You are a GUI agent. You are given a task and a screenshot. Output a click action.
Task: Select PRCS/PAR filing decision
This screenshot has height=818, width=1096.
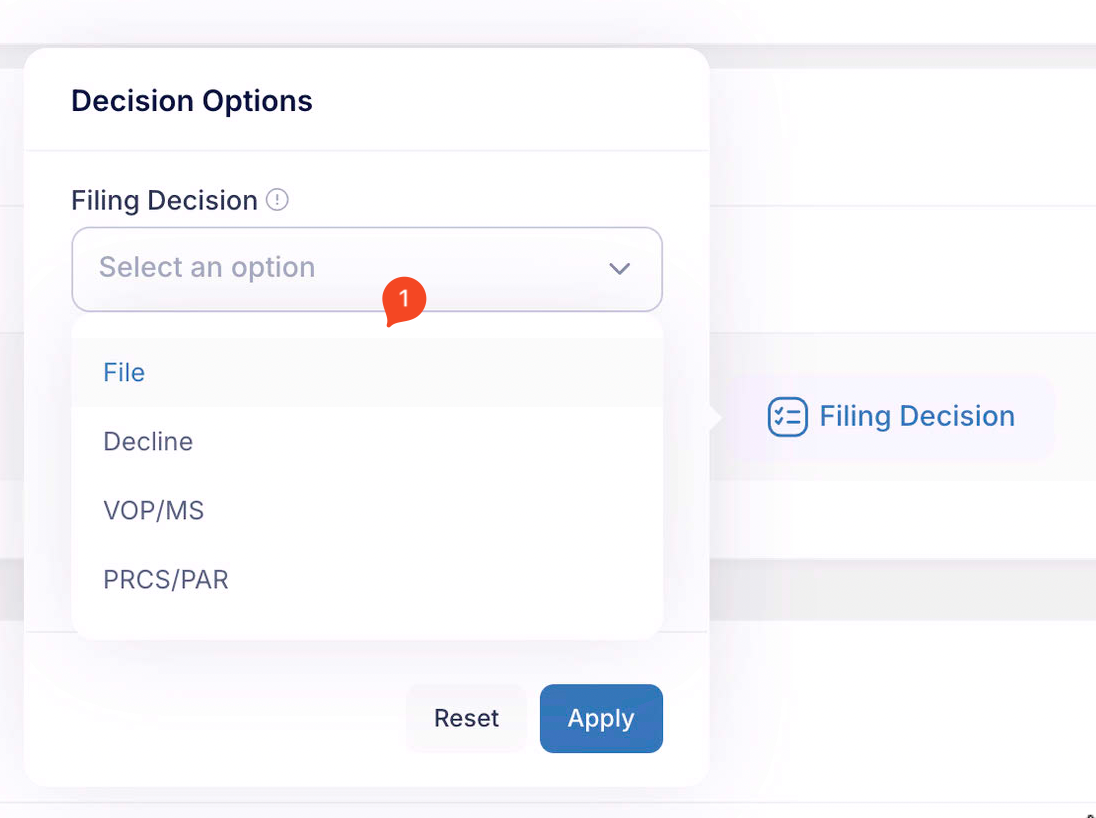(x=367, y=580)
